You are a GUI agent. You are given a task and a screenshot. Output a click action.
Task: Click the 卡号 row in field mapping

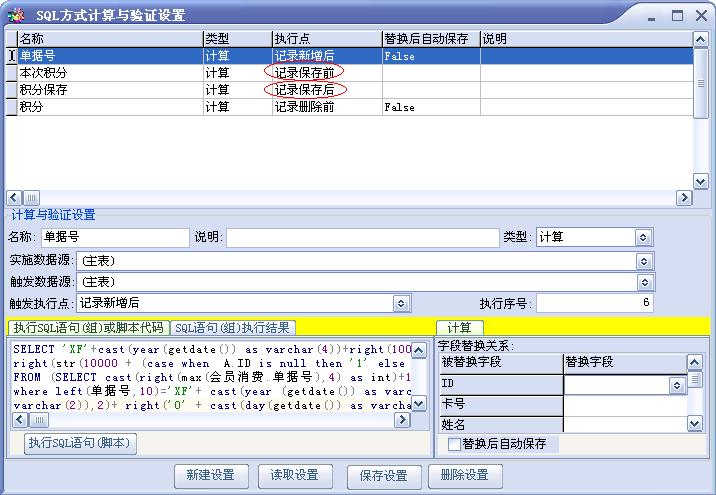(563, 405)
